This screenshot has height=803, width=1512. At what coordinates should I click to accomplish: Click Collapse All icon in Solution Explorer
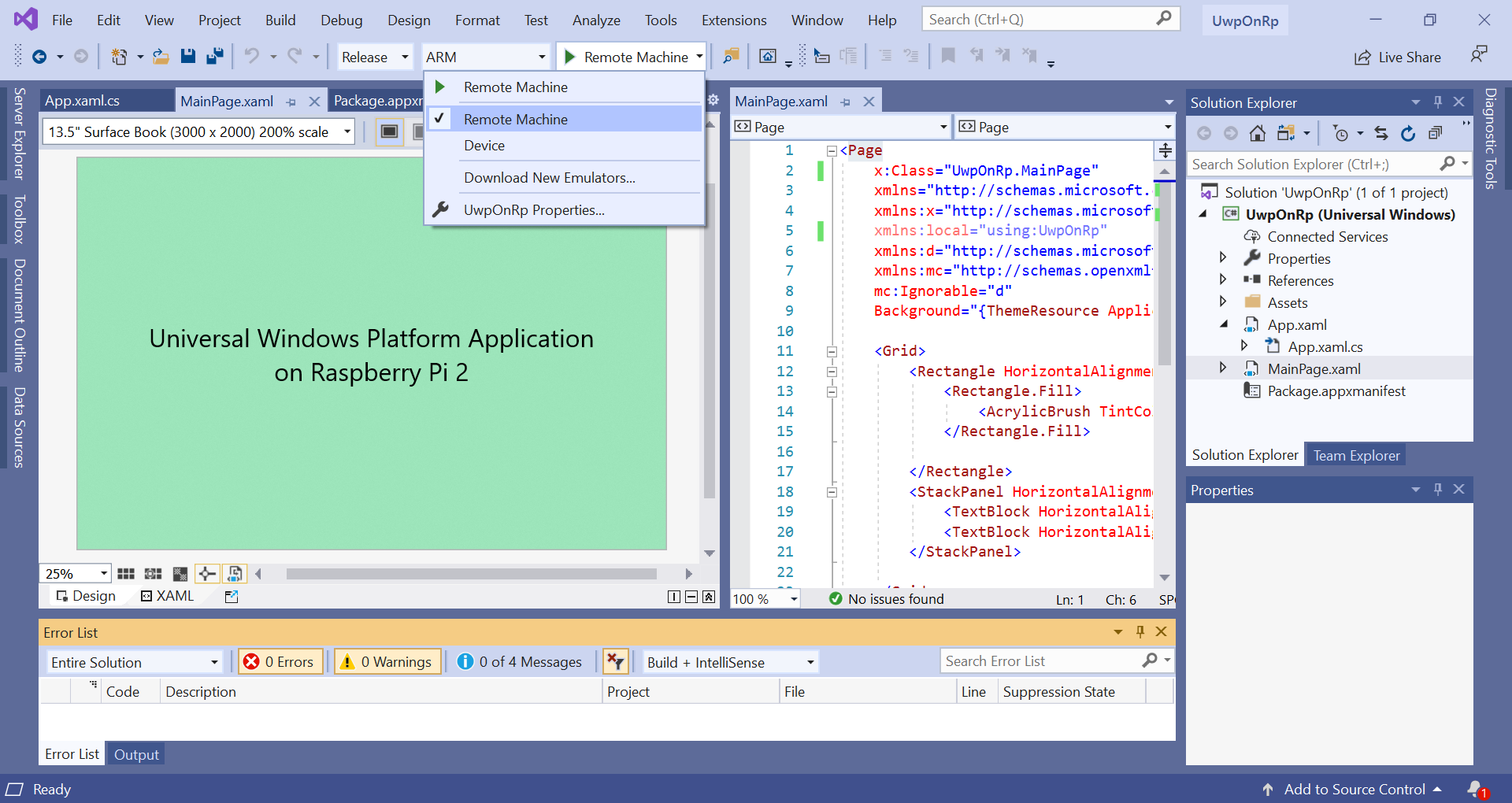(x=1436, y=134)
